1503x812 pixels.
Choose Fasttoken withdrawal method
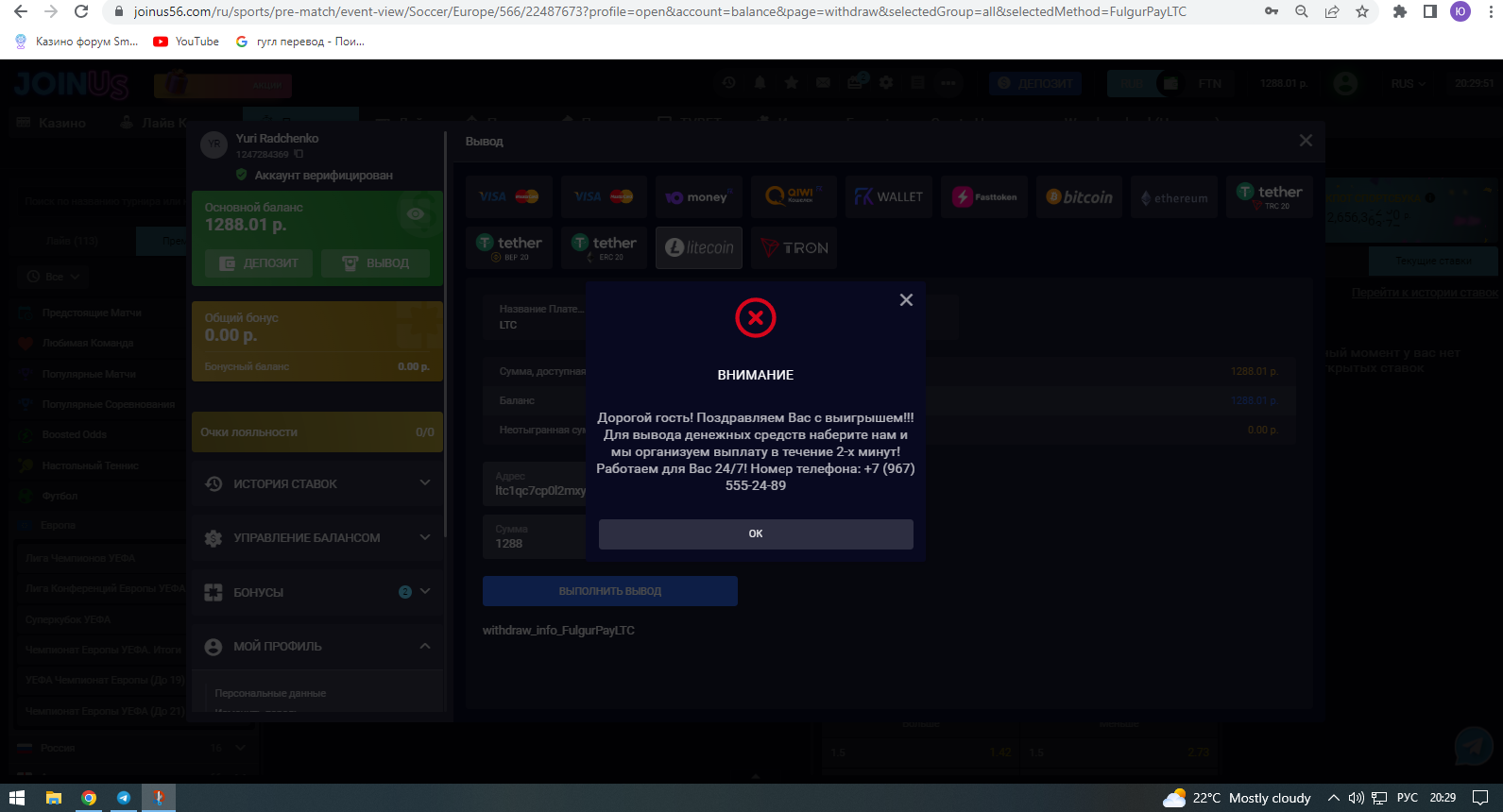click(x=984, y=196)
